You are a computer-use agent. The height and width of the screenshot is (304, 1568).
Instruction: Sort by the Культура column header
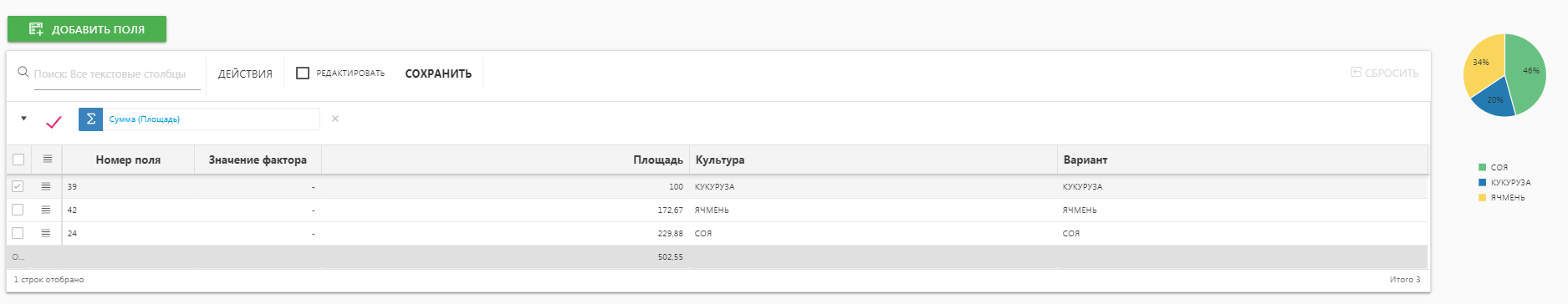click(x=720, y=160)
